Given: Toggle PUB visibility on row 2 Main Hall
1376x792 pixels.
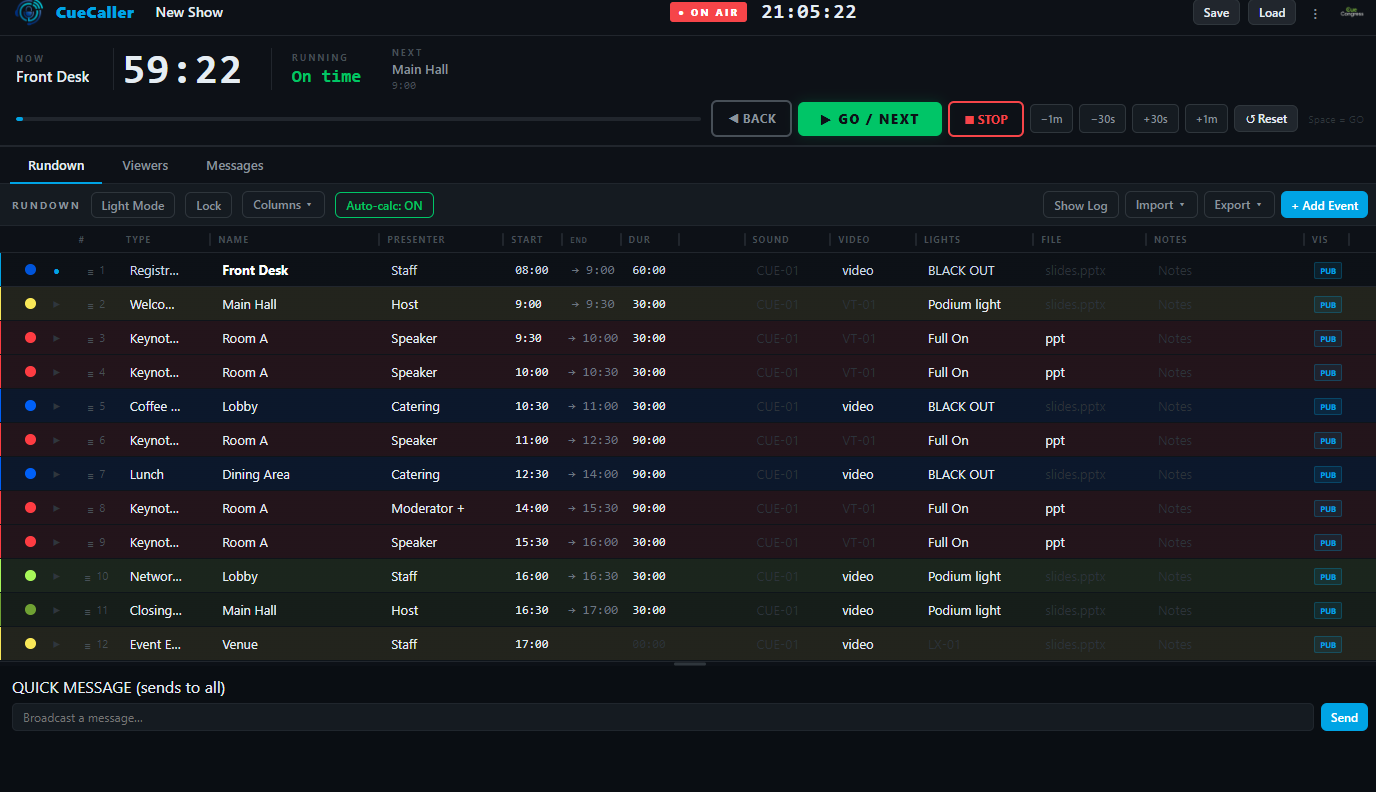Looking at the screenshot, I should [x=1328, y=304].
